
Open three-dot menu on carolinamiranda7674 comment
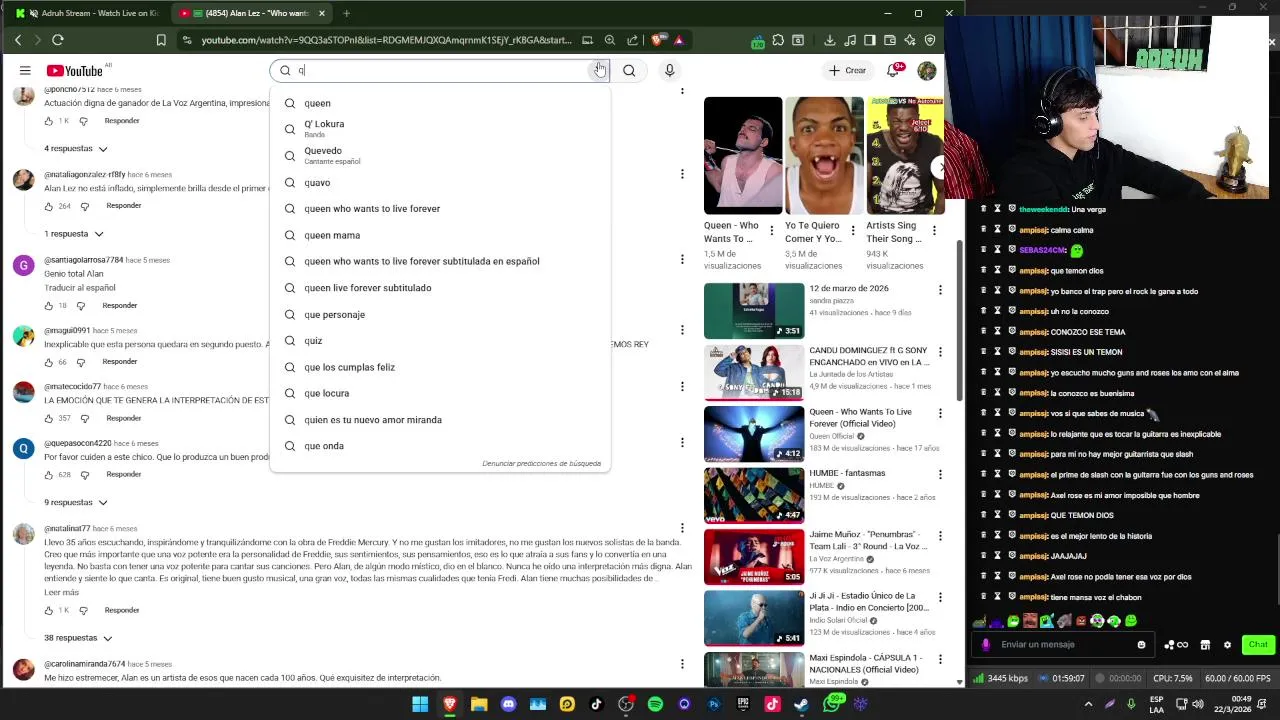click(x=682, y=664)
